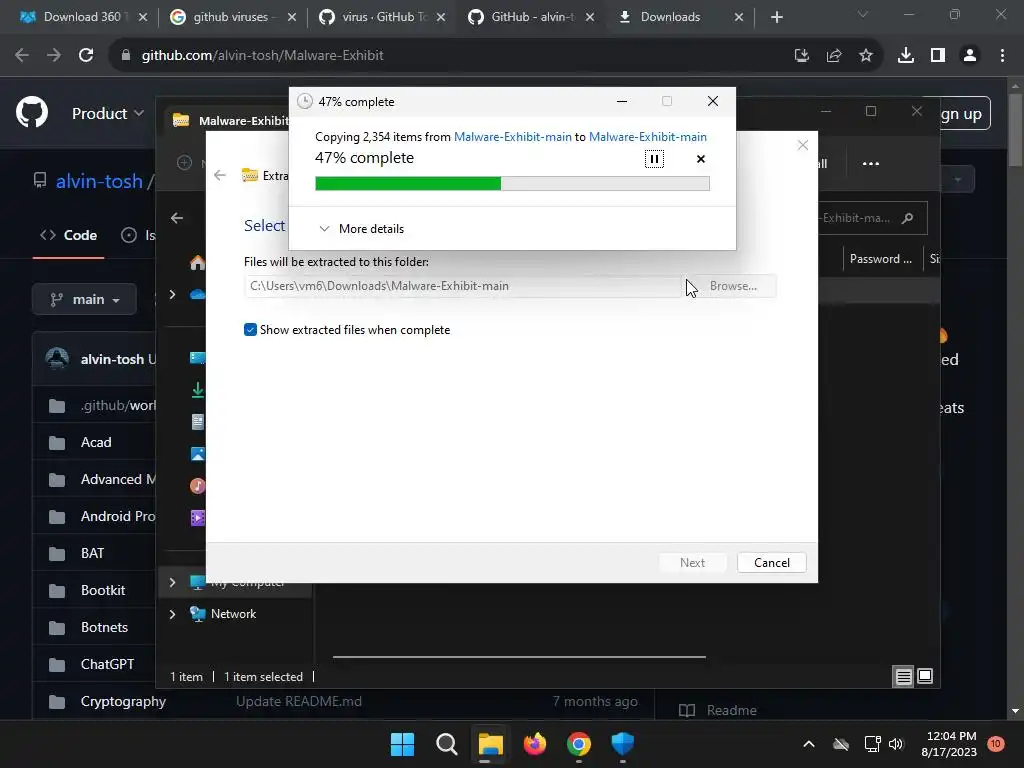Select Network in Explorer sidebar
The height and width of the screenshot is (768, 1024).
(233, 614)
